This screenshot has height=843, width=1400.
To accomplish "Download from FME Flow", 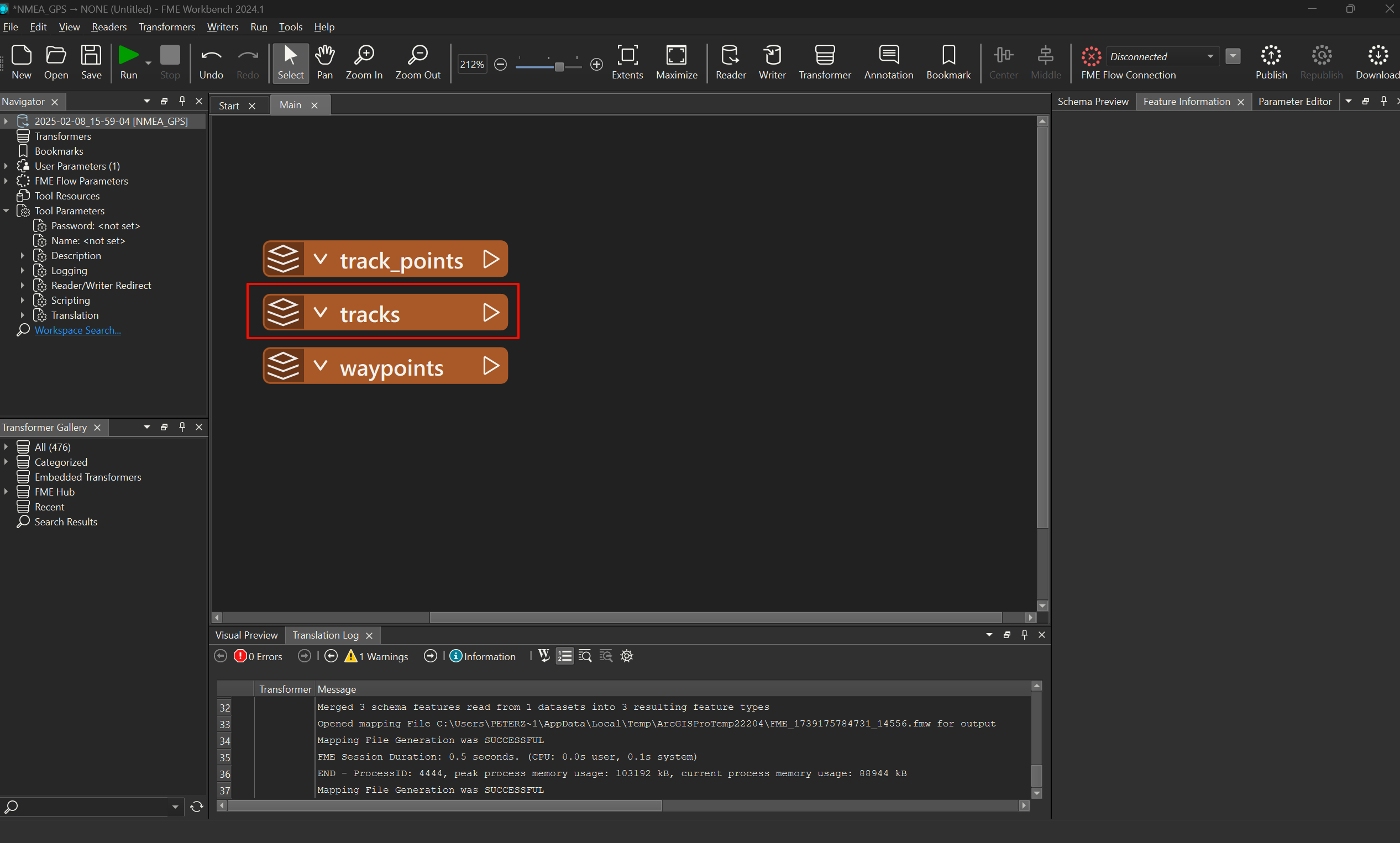I will click(x=1377, y=62).
